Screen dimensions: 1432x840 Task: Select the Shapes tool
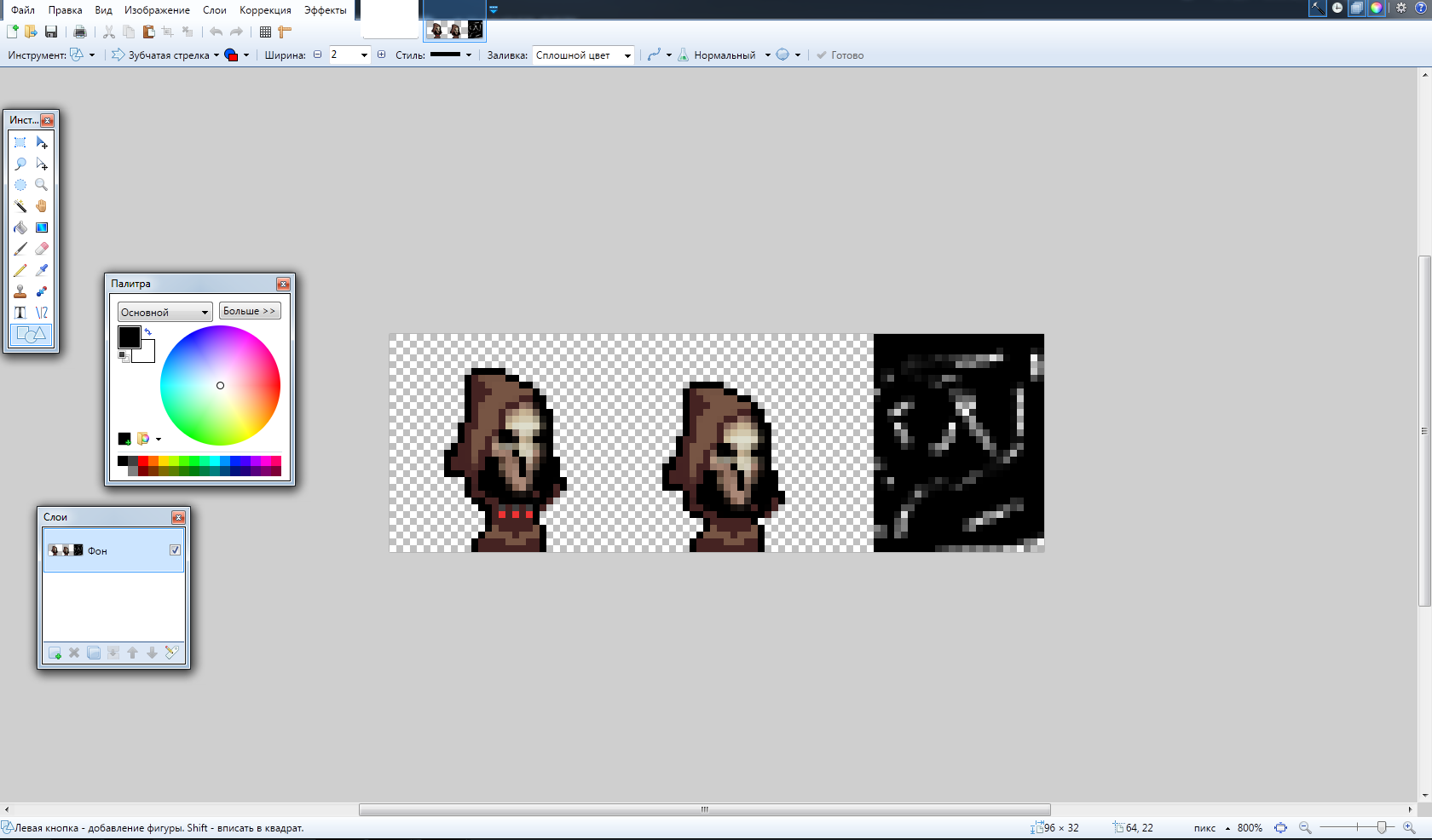[32, 335]
